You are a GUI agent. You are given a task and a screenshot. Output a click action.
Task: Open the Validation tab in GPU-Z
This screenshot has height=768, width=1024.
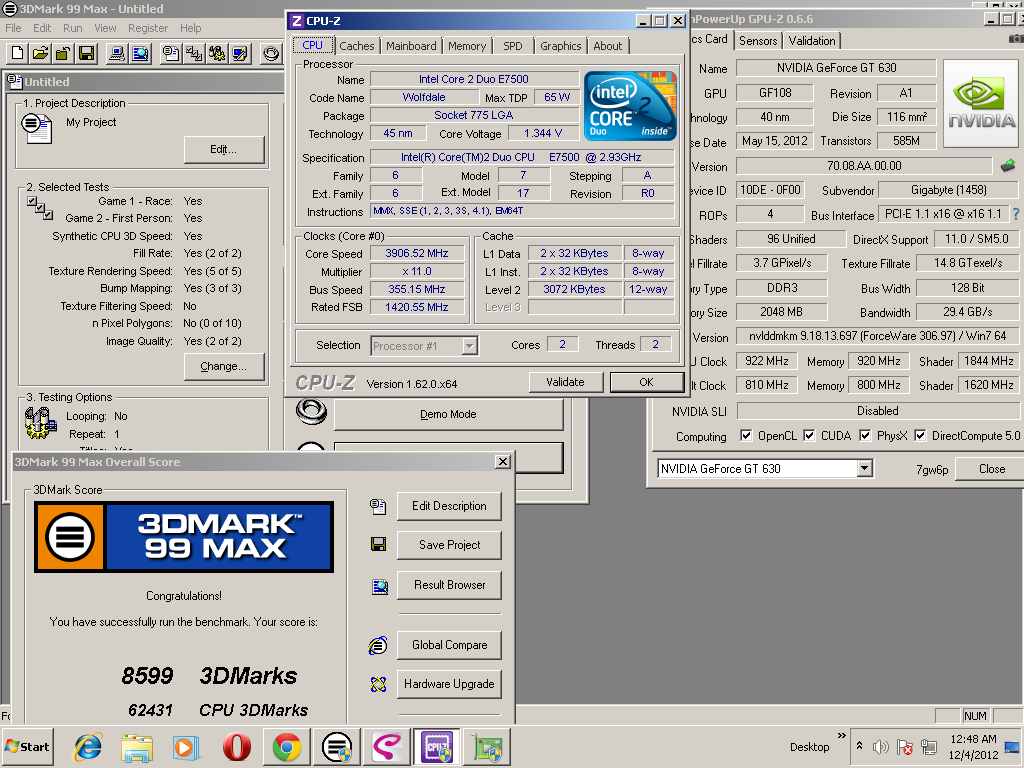(812, 40)
